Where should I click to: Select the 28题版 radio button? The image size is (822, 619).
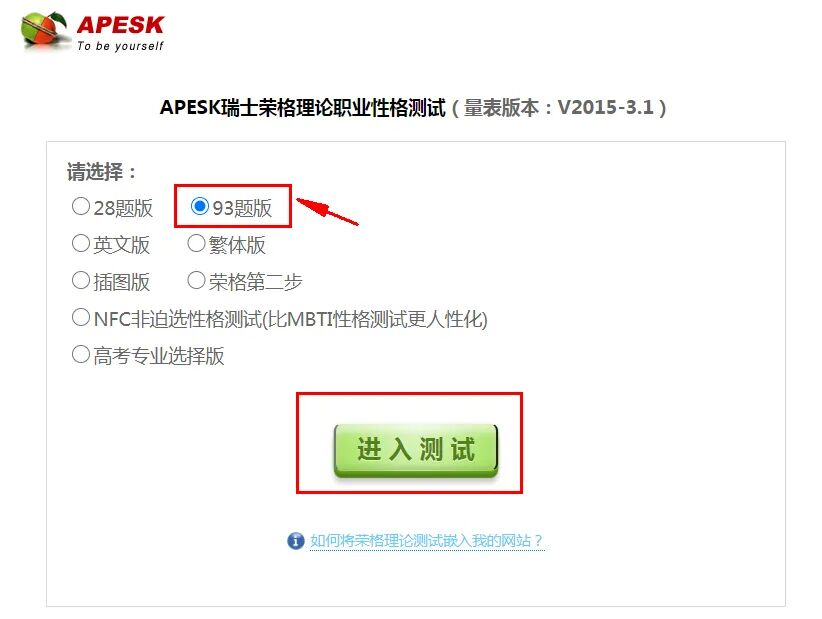(81, 207)
